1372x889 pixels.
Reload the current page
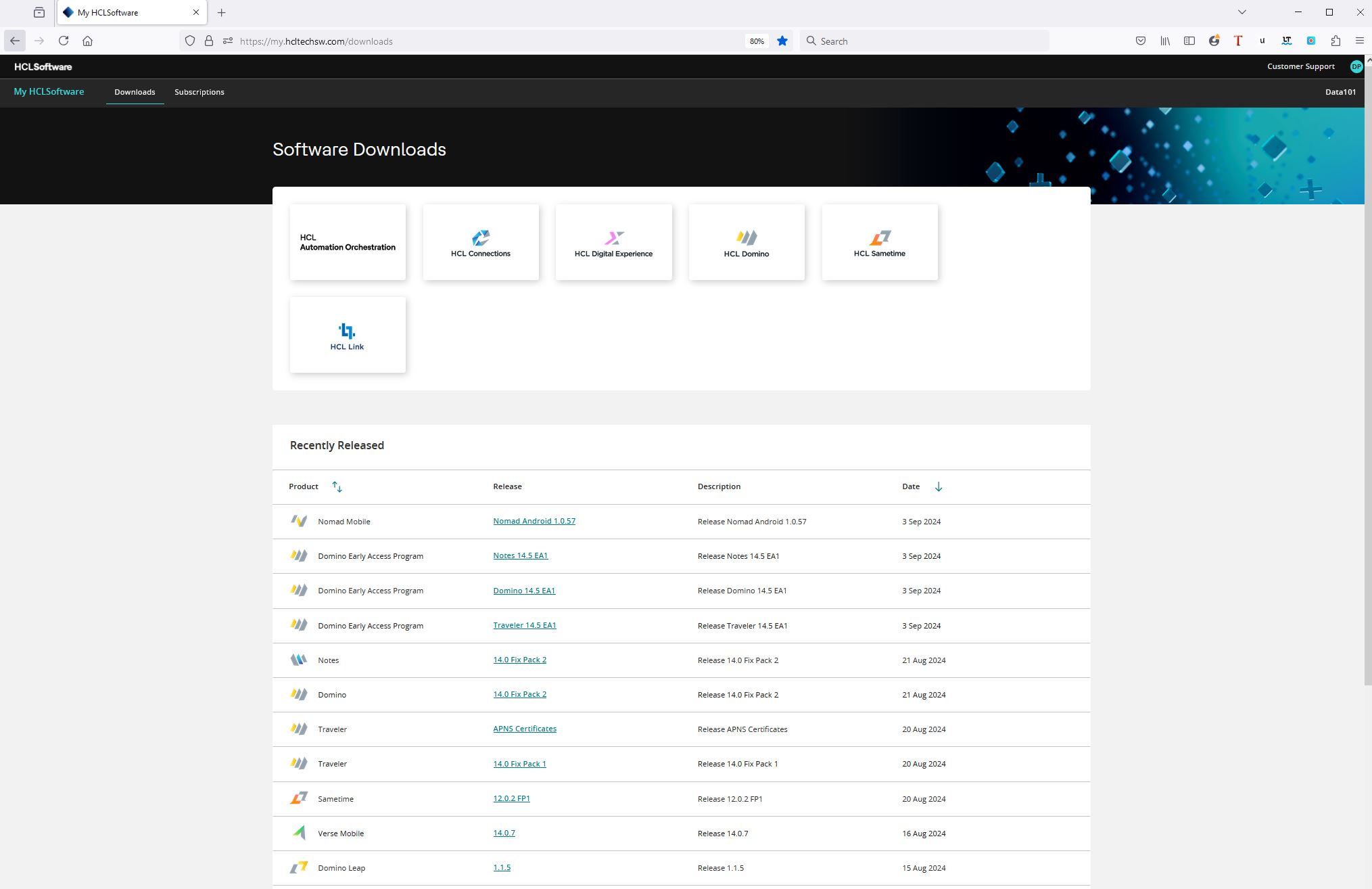coord(64,41)
